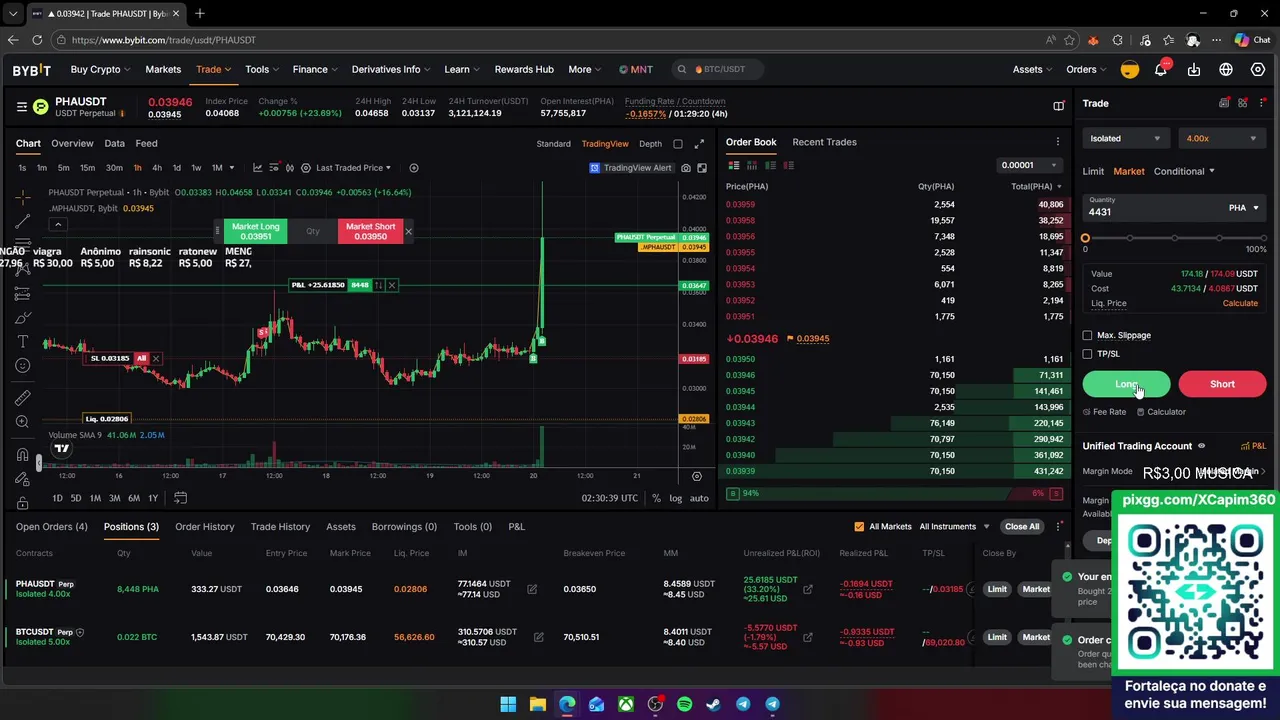
Task: Select the Limit order type tab
Action: (1093, 171)
